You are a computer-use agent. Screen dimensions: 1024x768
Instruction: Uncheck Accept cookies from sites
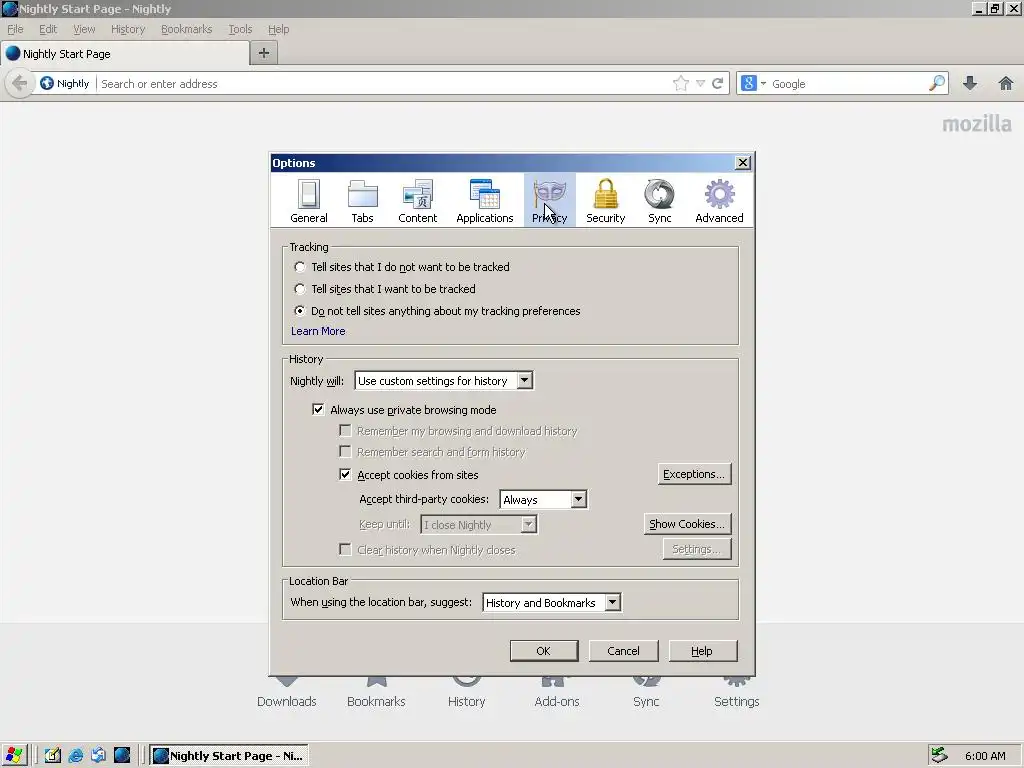click(x=345, y=475)
